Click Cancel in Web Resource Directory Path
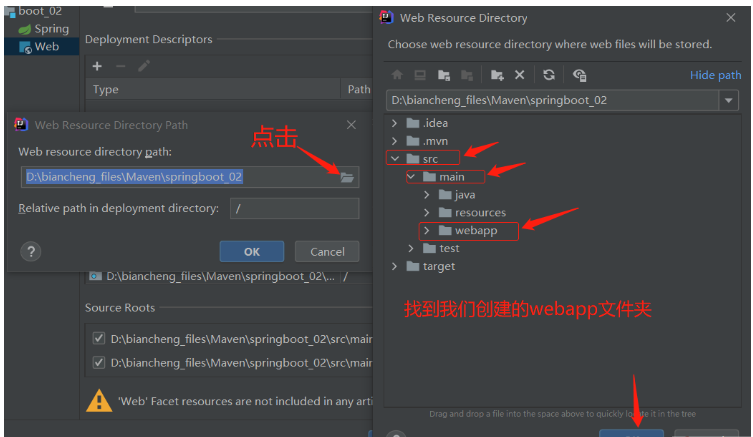The width and height of the screenshot is (753, 437). coord(327,252)
